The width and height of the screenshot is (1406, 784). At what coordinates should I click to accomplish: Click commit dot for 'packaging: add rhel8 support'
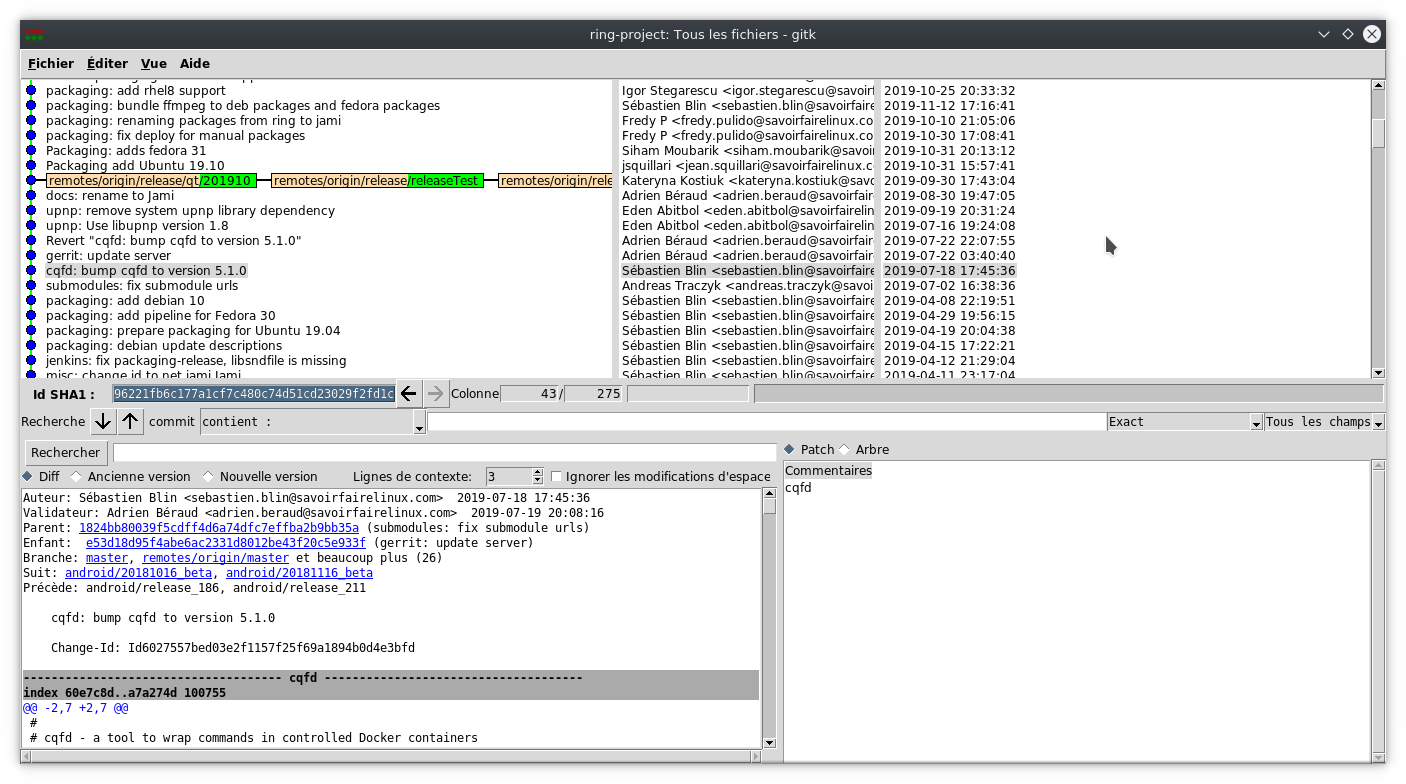31,91
